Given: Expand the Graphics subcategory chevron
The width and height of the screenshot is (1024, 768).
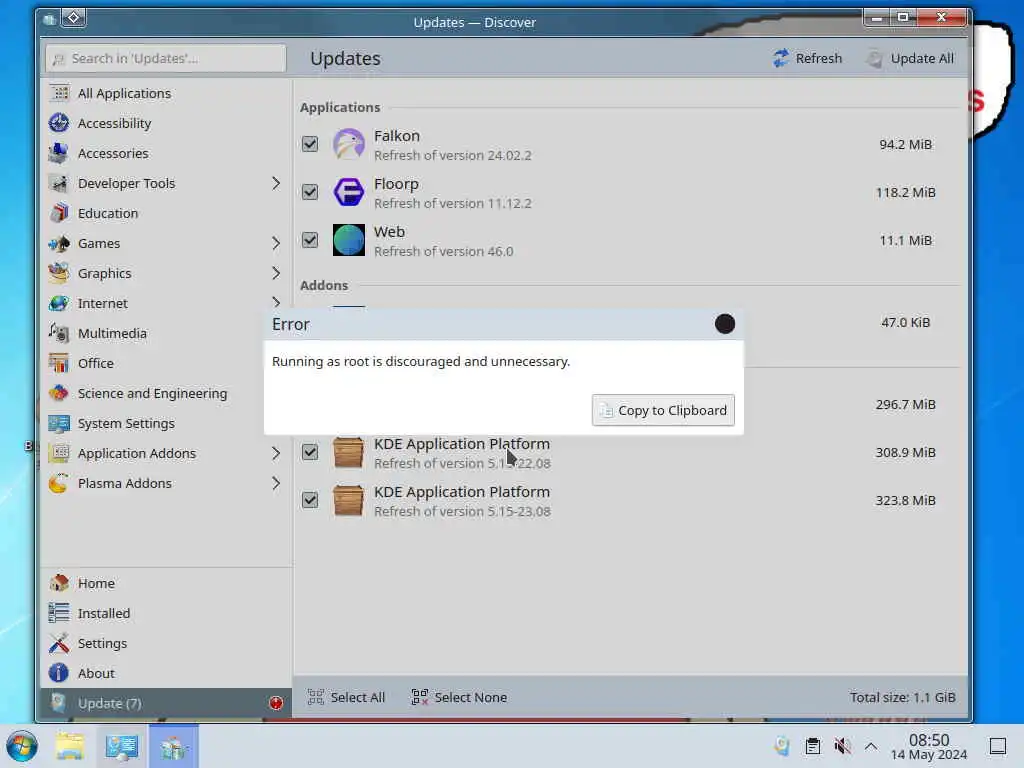Looking at the screenshot, I should [276, 274].
